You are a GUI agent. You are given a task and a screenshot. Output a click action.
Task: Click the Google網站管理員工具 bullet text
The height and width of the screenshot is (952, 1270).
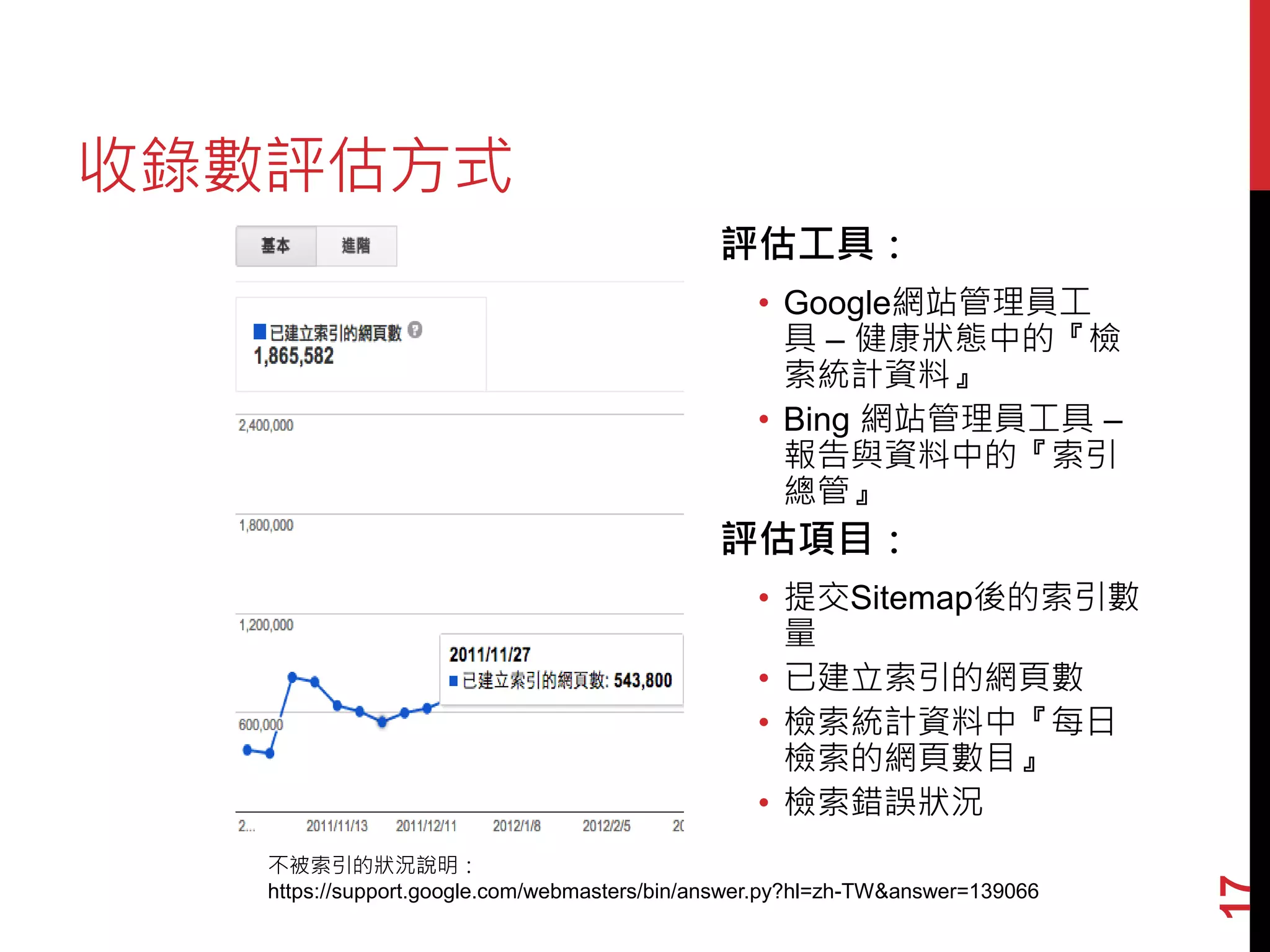point(952,338)
